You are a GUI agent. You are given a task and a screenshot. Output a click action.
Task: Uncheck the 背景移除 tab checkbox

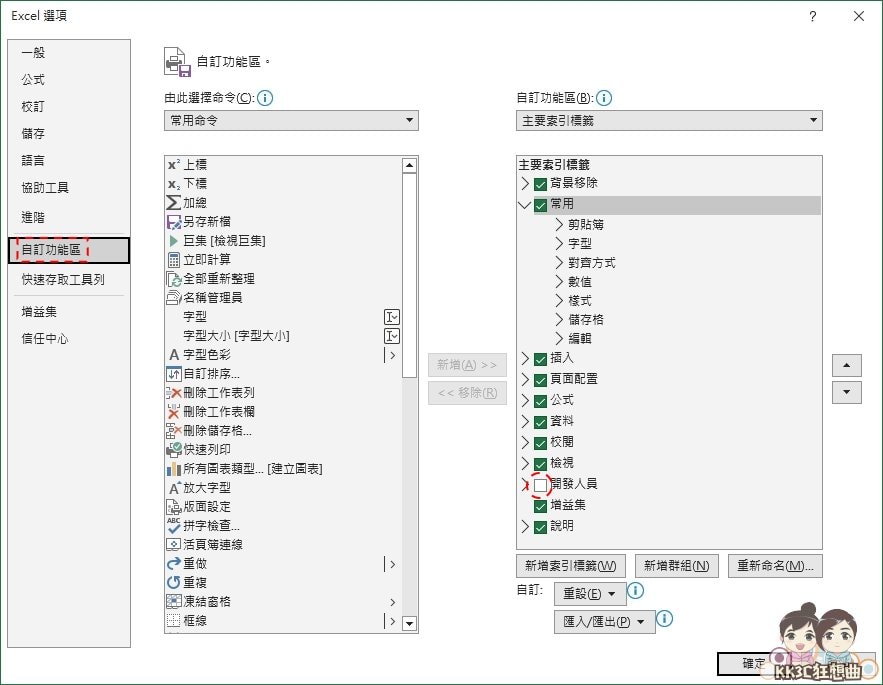point(541,184)
